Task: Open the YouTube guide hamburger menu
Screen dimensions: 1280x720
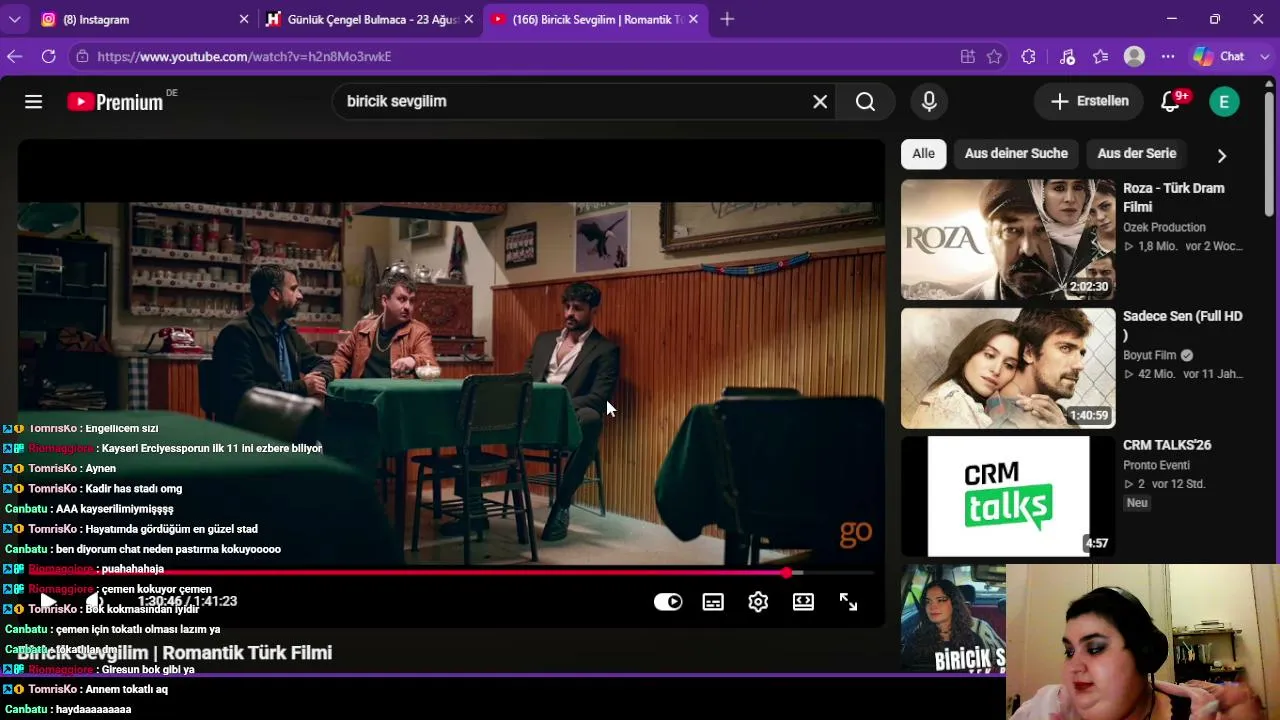Action: coord(33,101)
